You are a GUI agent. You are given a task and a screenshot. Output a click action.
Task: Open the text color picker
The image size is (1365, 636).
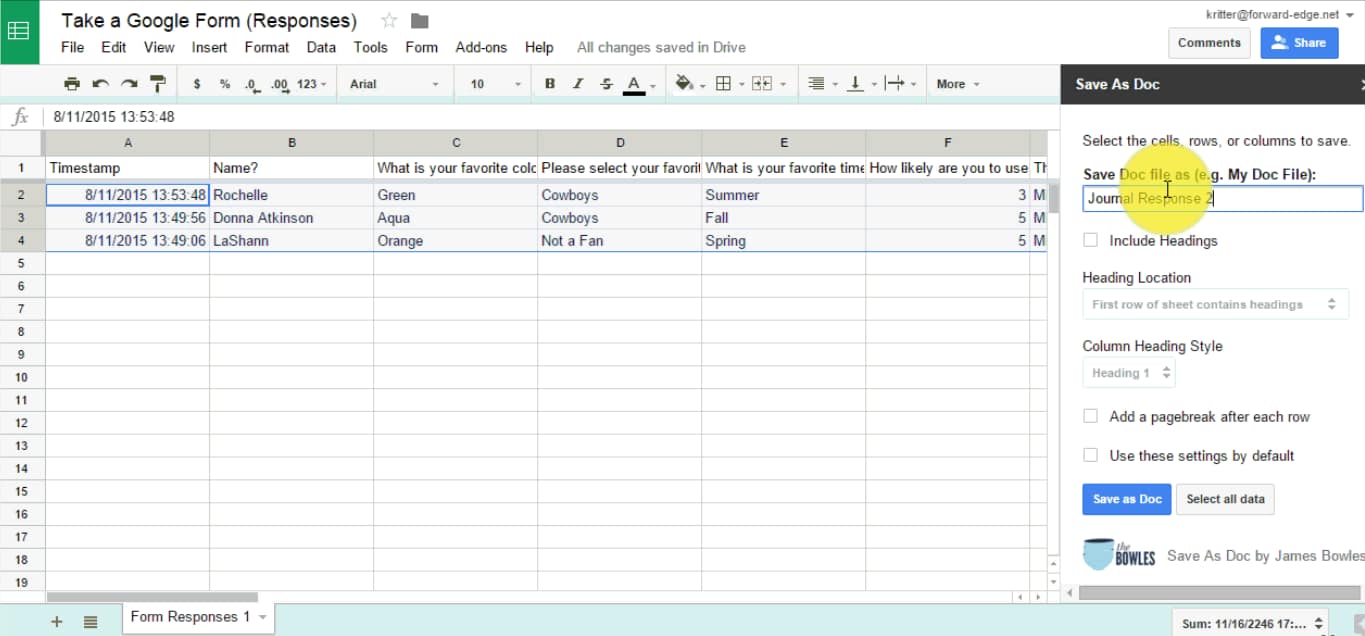coord(634,84)
